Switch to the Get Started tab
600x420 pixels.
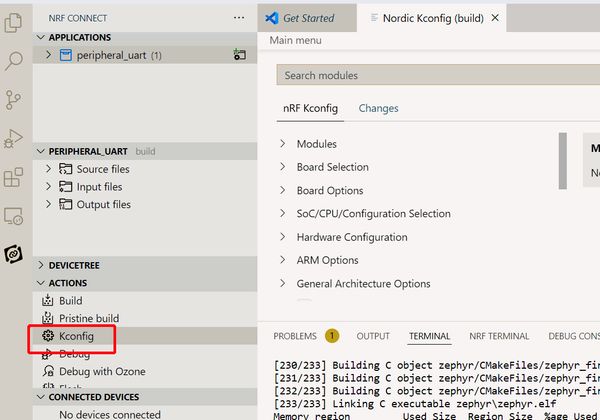[307, 18]
